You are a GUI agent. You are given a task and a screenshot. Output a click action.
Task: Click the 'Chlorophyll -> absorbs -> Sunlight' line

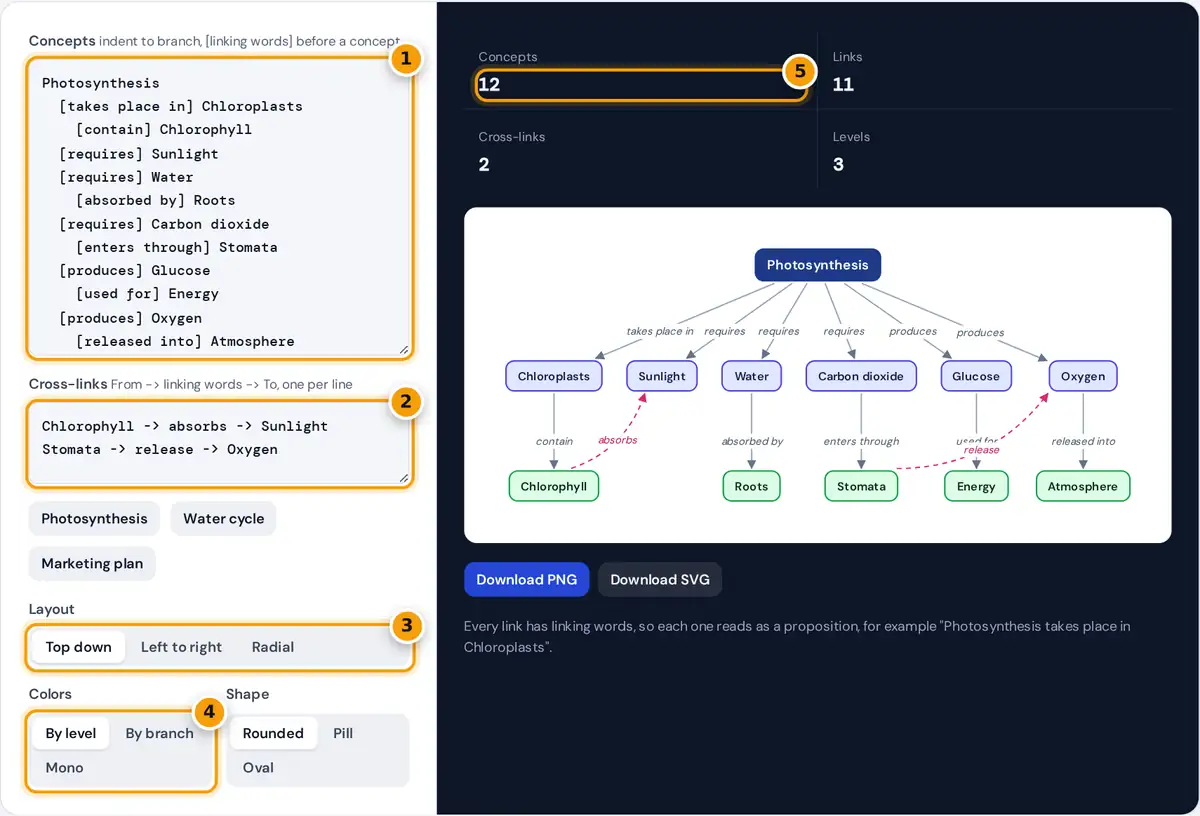pyautogui.click(x=185, y=426)
